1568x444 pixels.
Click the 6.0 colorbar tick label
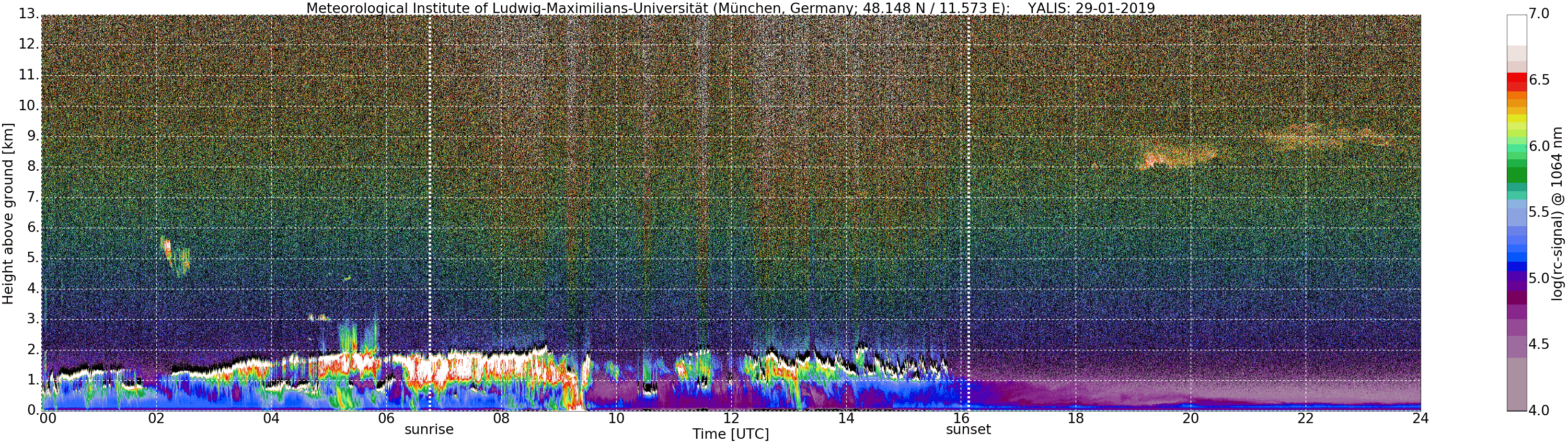tap(1539, 146)
